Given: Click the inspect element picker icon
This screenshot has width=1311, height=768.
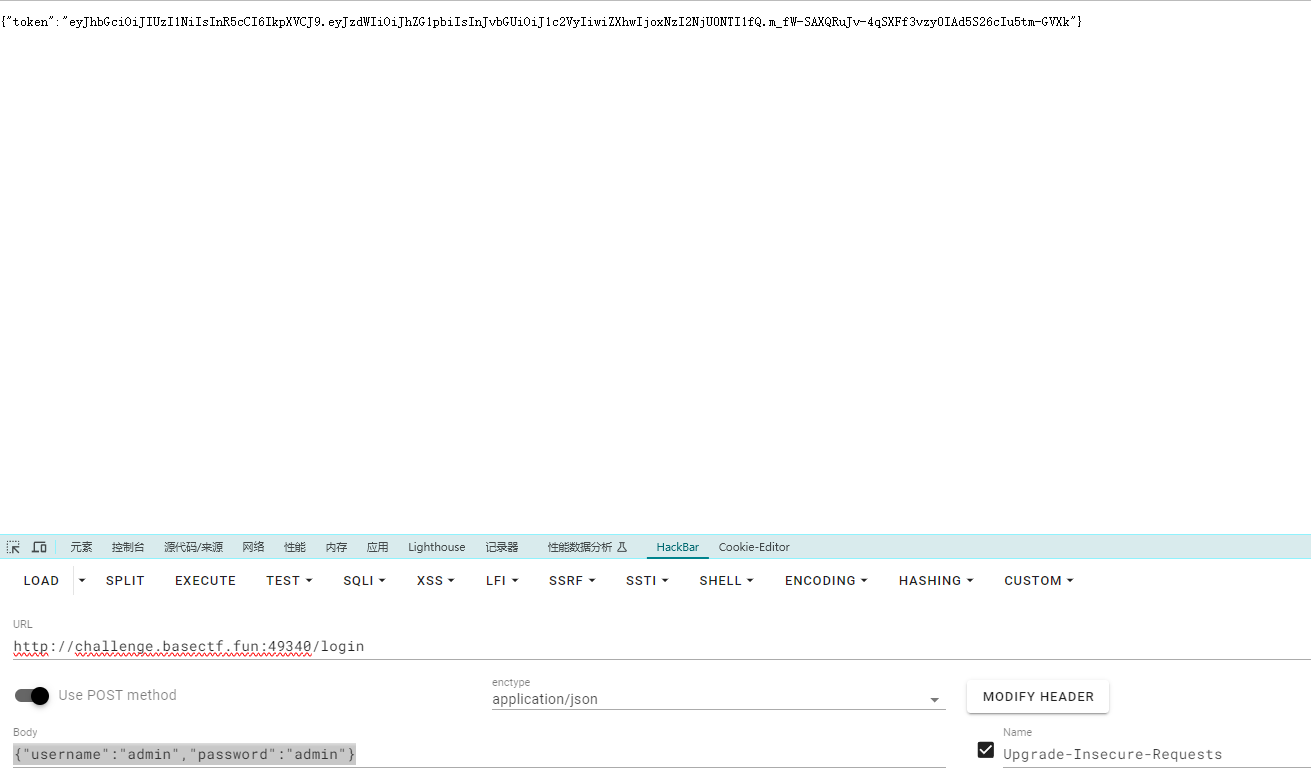Looking at the screenshot, I should [13, 547].
